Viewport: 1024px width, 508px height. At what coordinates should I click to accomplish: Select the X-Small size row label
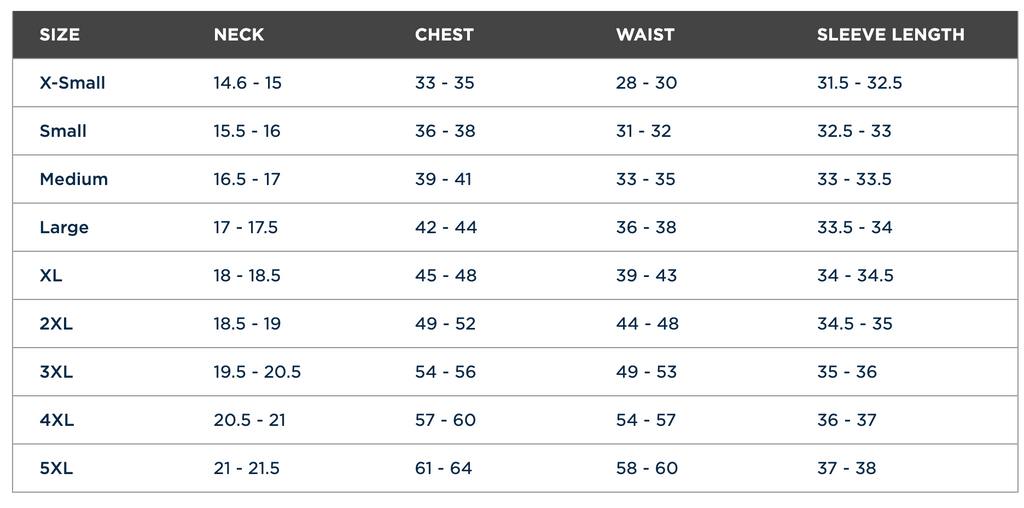(x=72, y=83)
